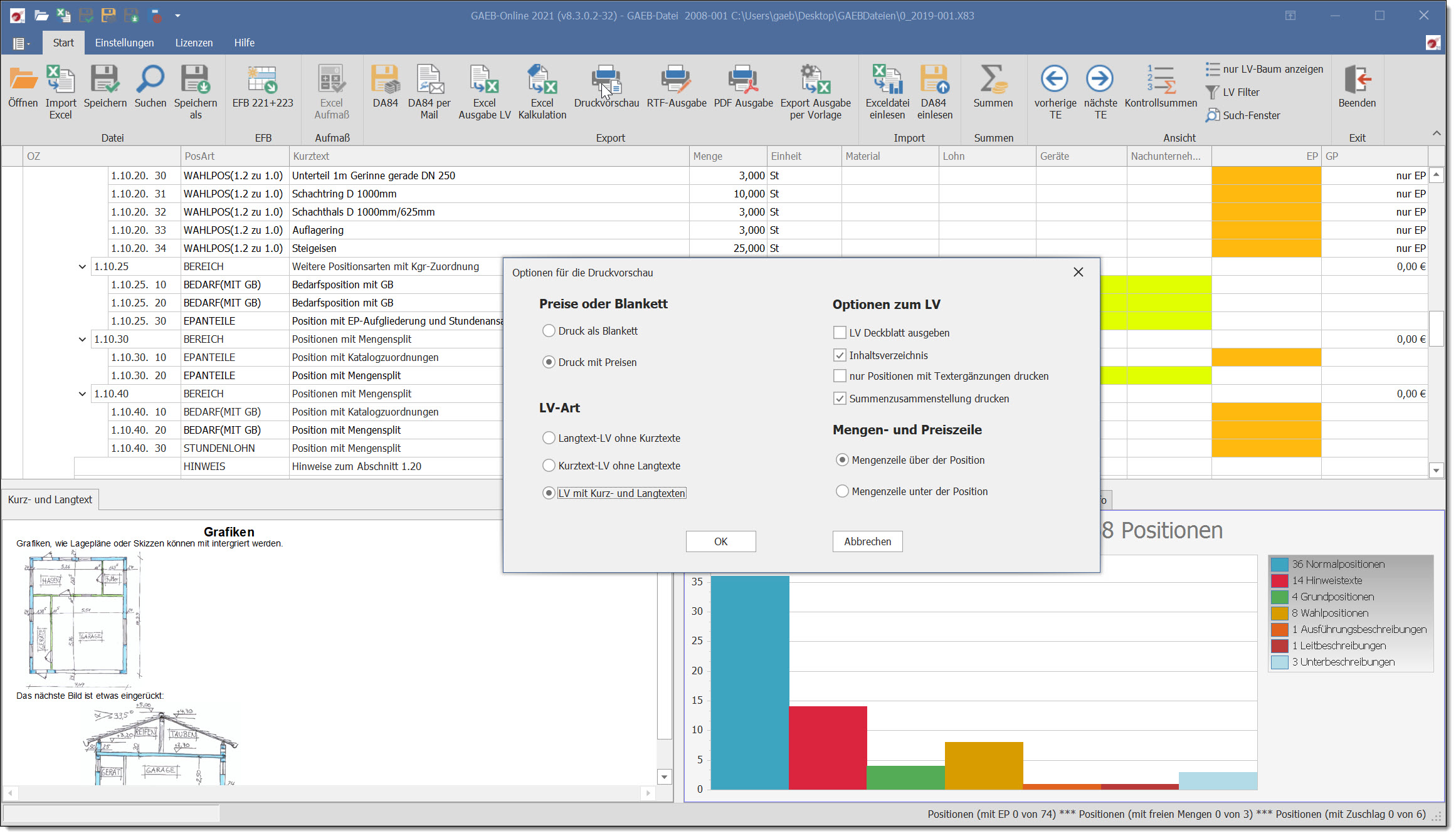This screenshot has height=836, width=1456.
Task: Click the disabled Excel Aufmaß icon
Action: pyautogui.click(x=332, y=92)
